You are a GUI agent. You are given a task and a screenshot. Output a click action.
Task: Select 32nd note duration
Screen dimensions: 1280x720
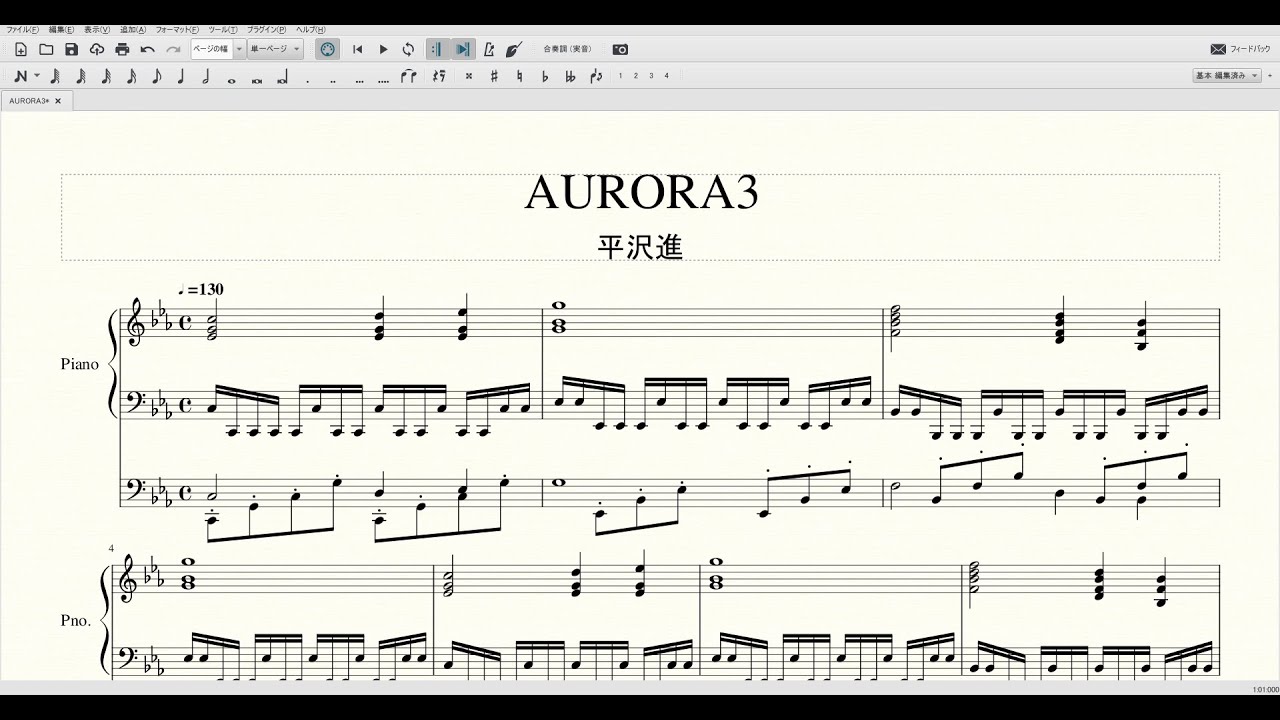pyautogui.click(x=106, y=76)
